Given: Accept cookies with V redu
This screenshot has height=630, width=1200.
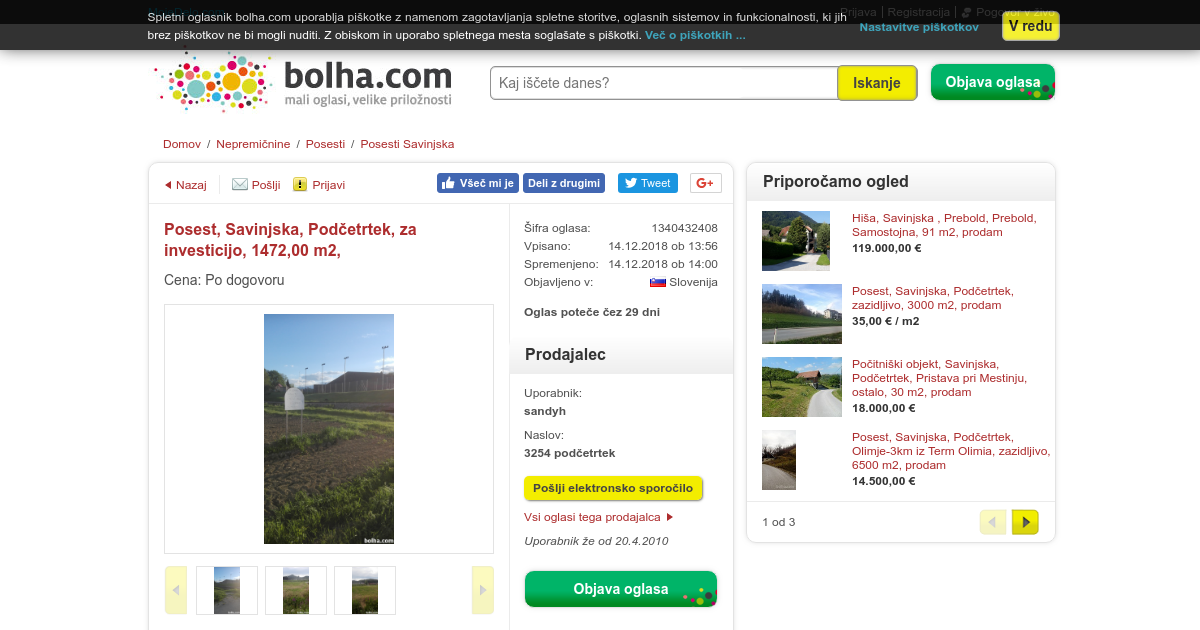Looking at the screenshot, I should [1030, 26].
